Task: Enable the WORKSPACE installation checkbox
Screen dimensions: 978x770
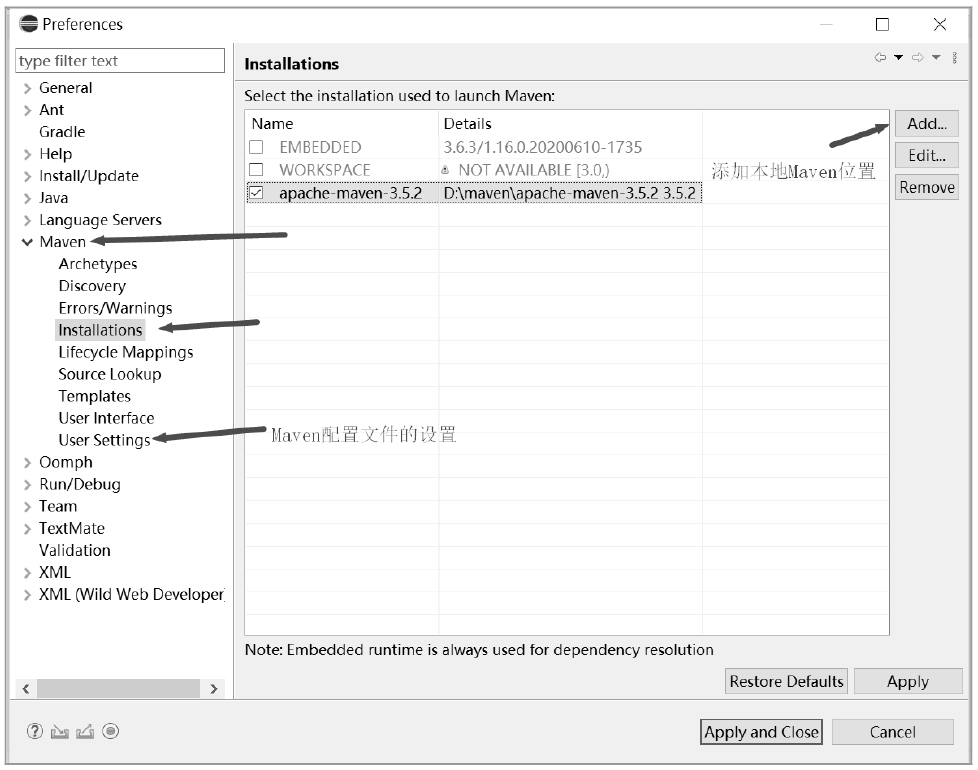Action: point(257,170)
